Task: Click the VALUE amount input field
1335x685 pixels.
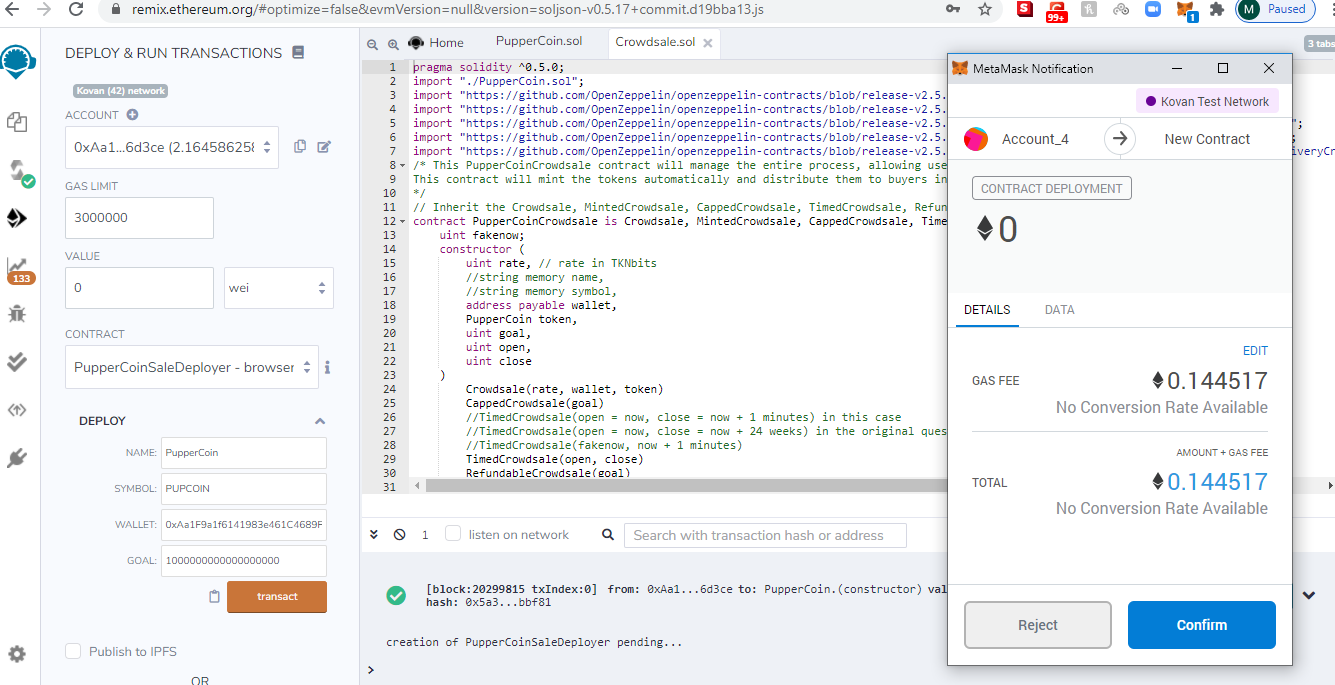Action: (x=139, y=288)
